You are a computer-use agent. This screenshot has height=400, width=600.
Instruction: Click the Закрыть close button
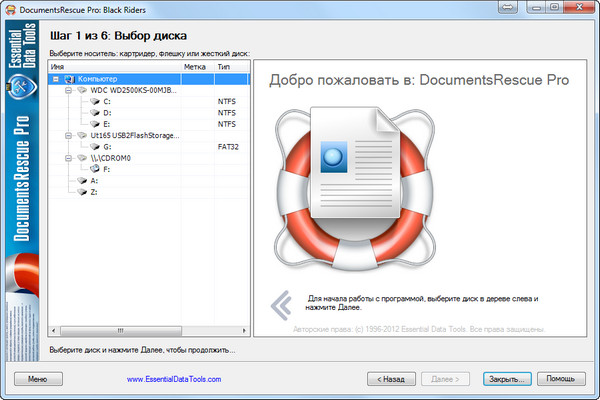point(506,380)
